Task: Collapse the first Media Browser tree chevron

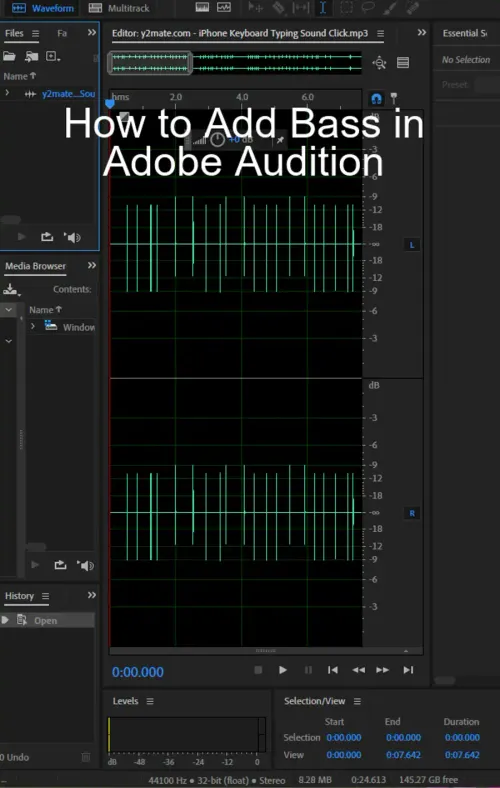Action: click(9, 310)
